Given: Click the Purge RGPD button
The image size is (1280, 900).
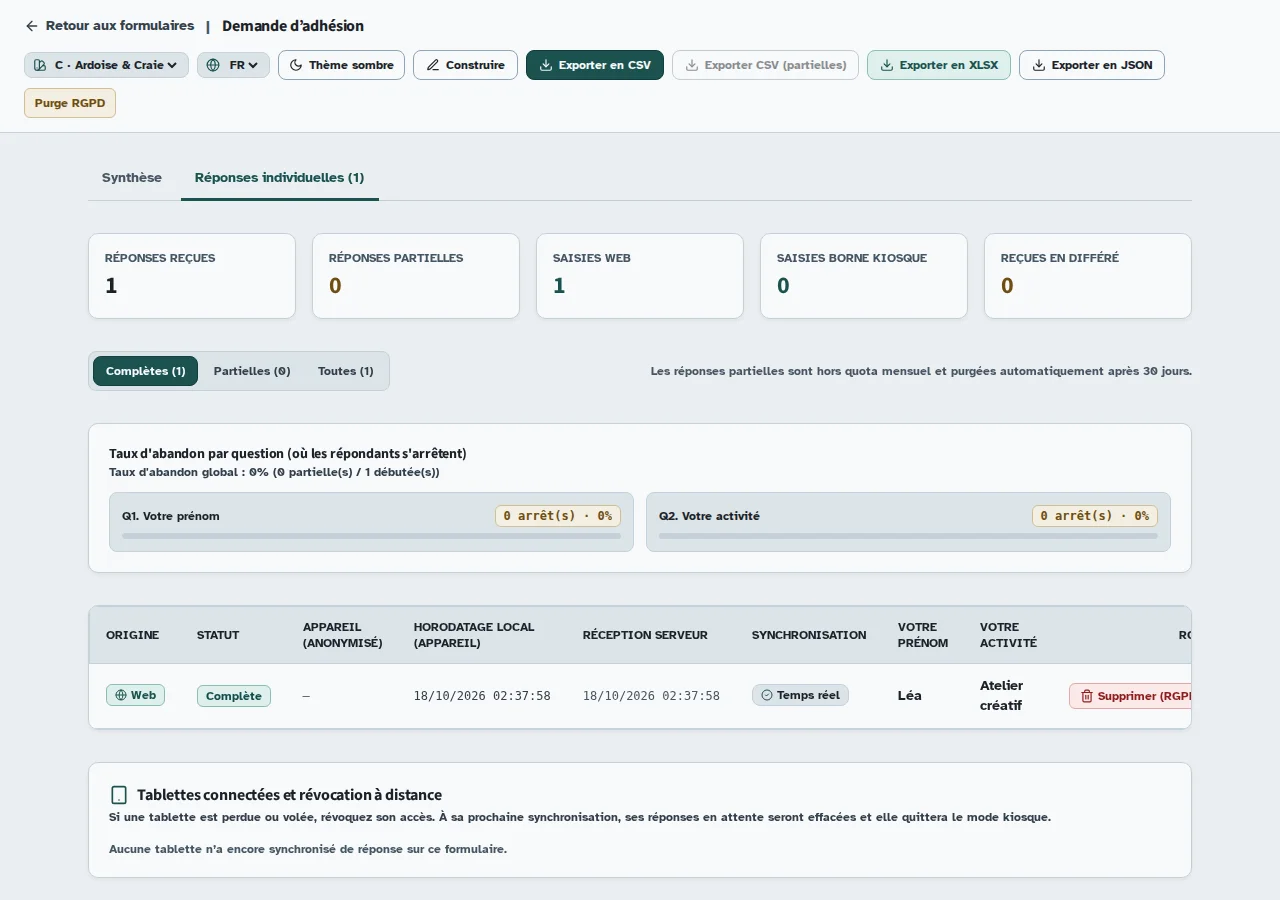Looking at the screenshot, I should click(70, 103).
